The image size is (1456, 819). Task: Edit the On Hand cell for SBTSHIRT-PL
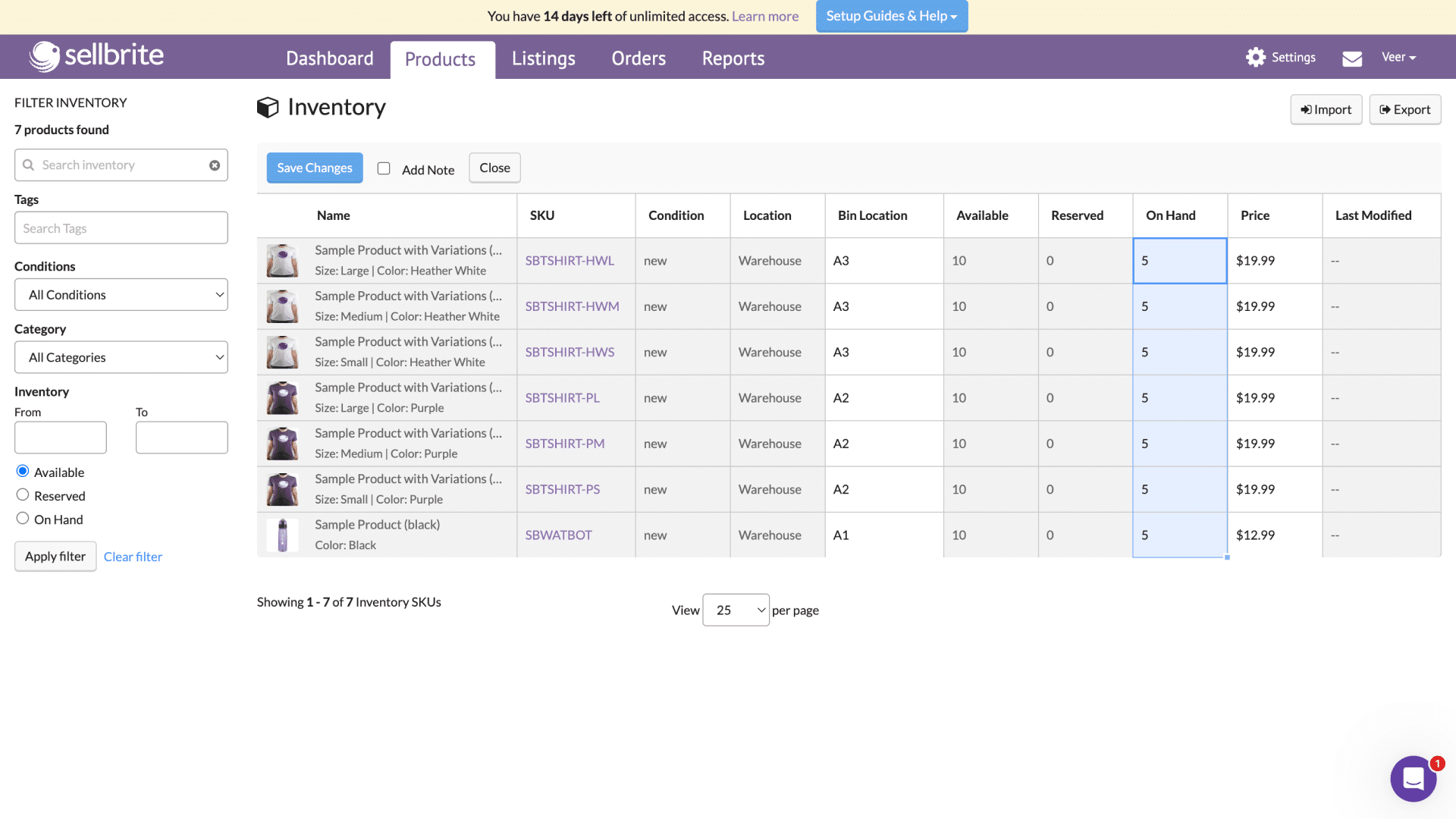[x=1180, y=398]
